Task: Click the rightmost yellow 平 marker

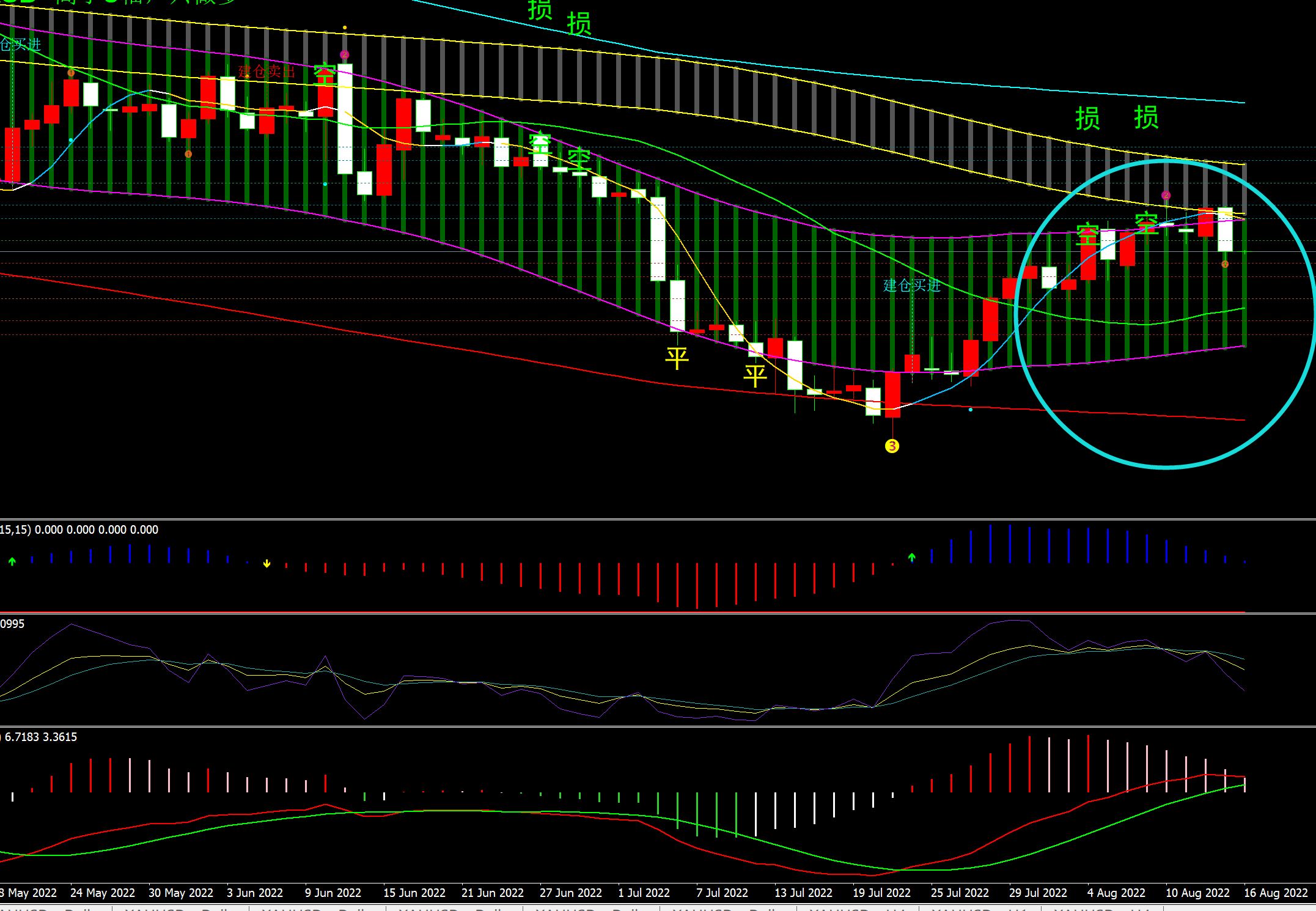Action: pyautogui.click(x=755, y=375)
